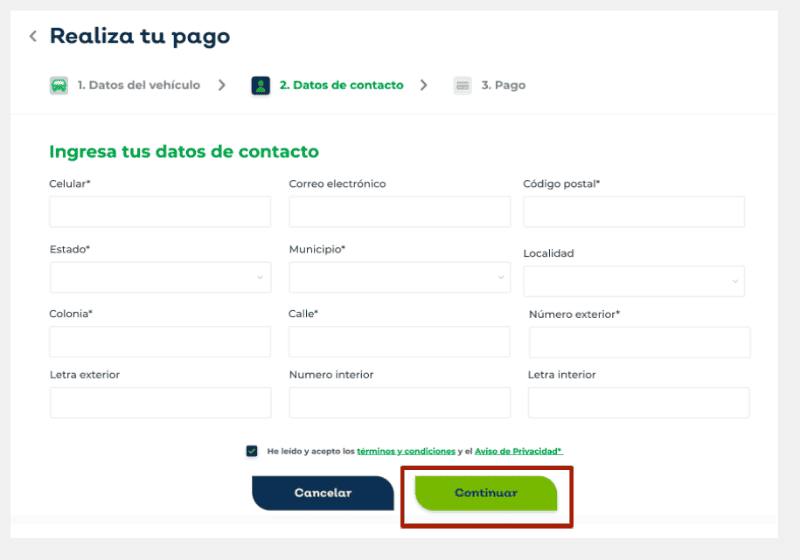This screenshot has height=560, width=800.
Task: Select the 3. Pago step
Action: coord(503,85)
